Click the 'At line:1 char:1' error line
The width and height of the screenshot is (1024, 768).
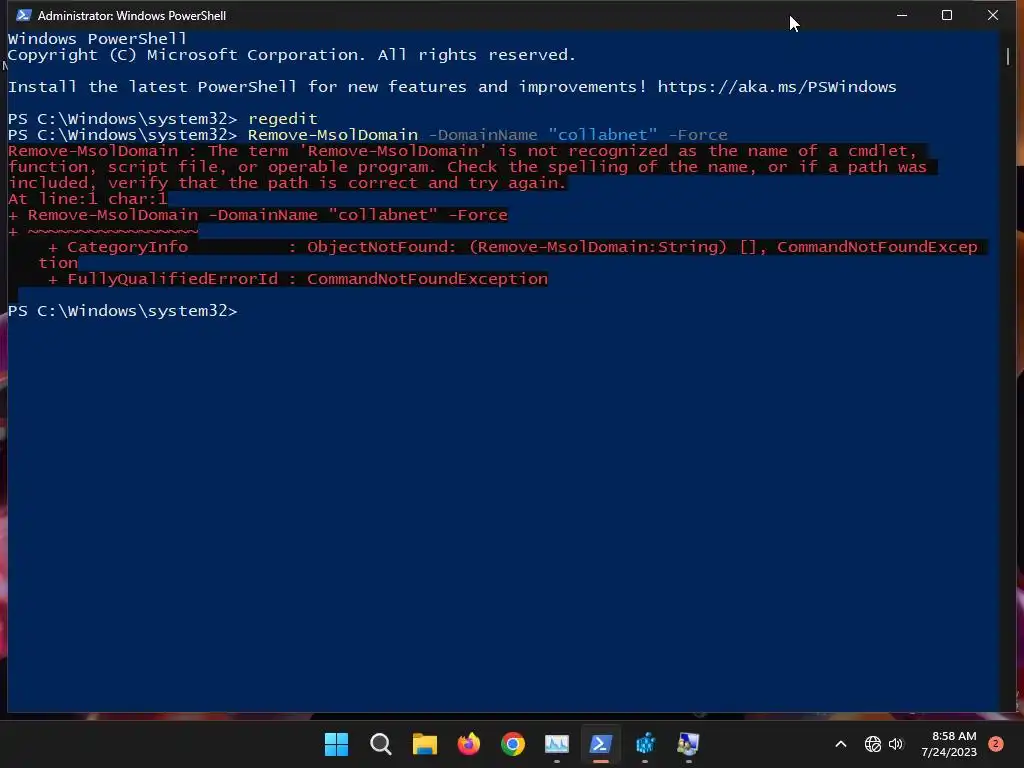click(x=88, y=199)
